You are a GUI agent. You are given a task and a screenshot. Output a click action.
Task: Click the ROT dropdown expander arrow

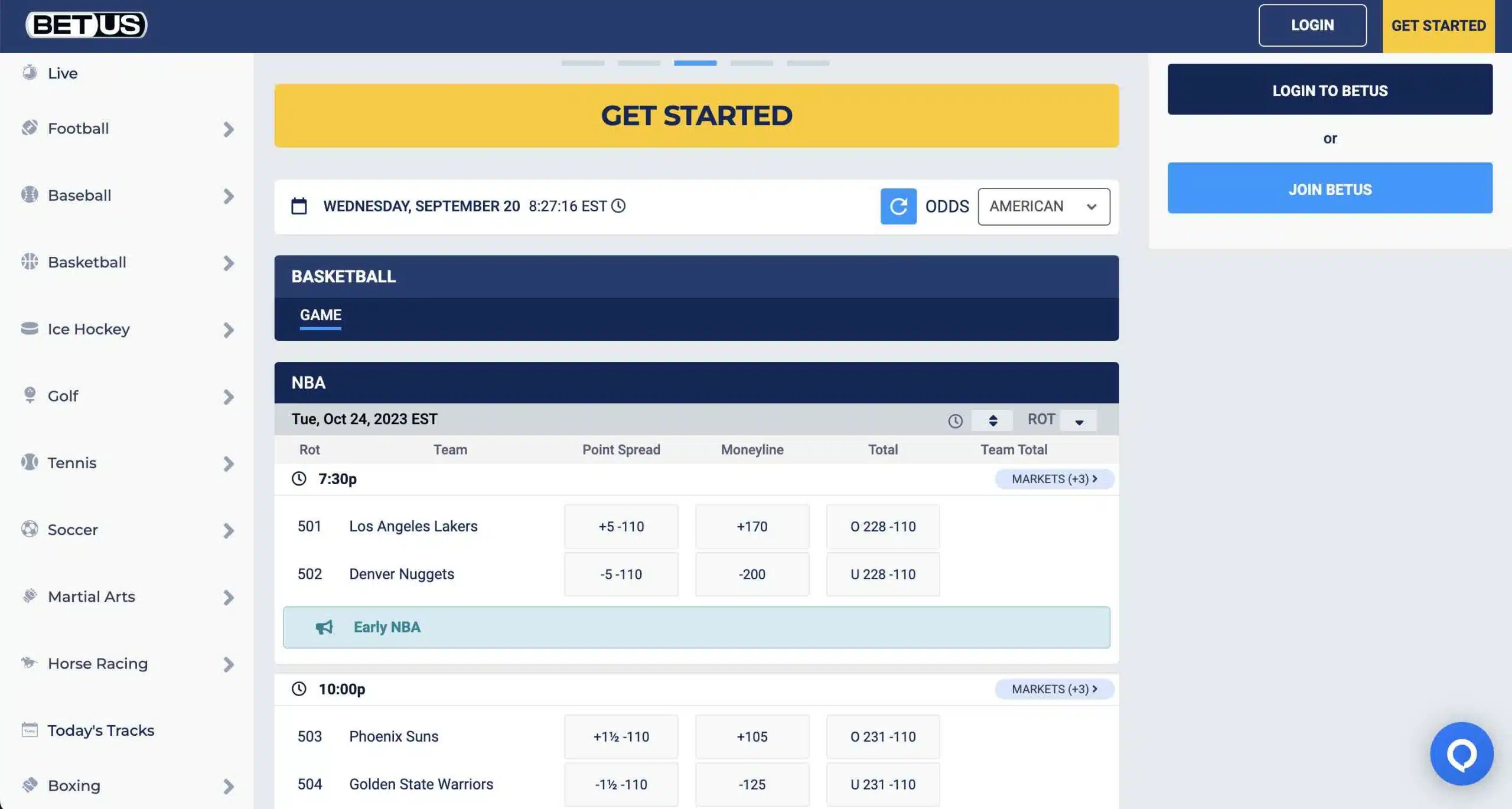click(x=1078, y=419)
